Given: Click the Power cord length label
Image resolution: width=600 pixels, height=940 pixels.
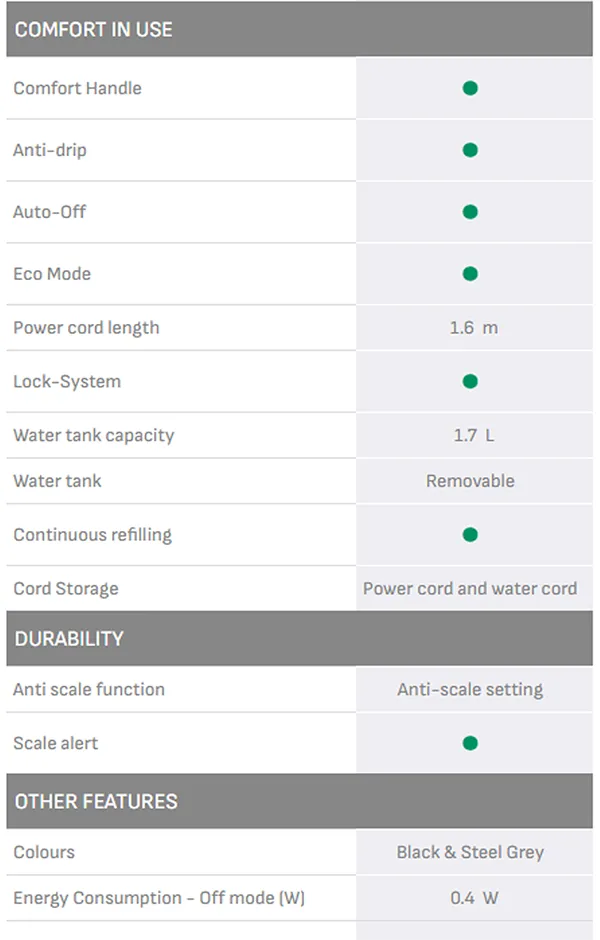Looking at the screenshot, I should [86, 328].
